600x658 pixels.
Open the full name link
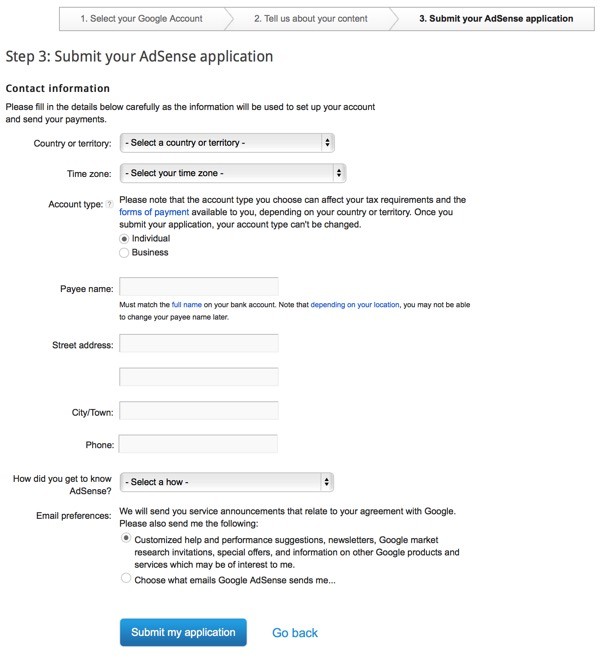coord(187,305)
